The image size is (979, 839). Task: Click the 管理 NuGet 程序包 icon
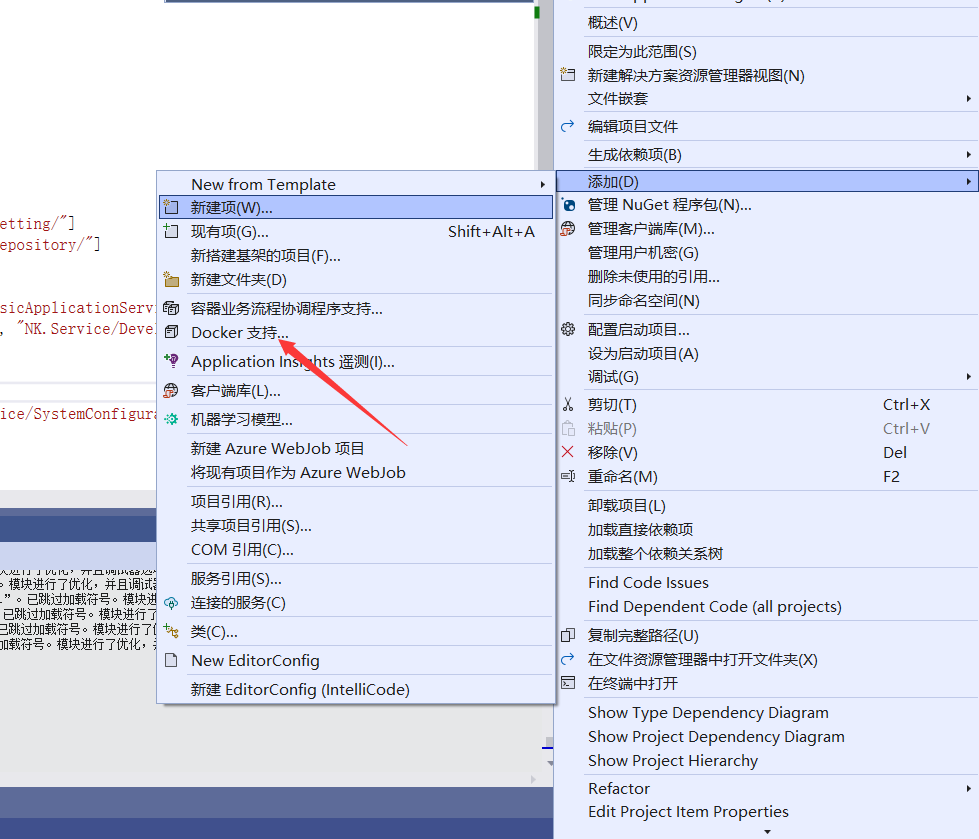click(x=568, y=205)
